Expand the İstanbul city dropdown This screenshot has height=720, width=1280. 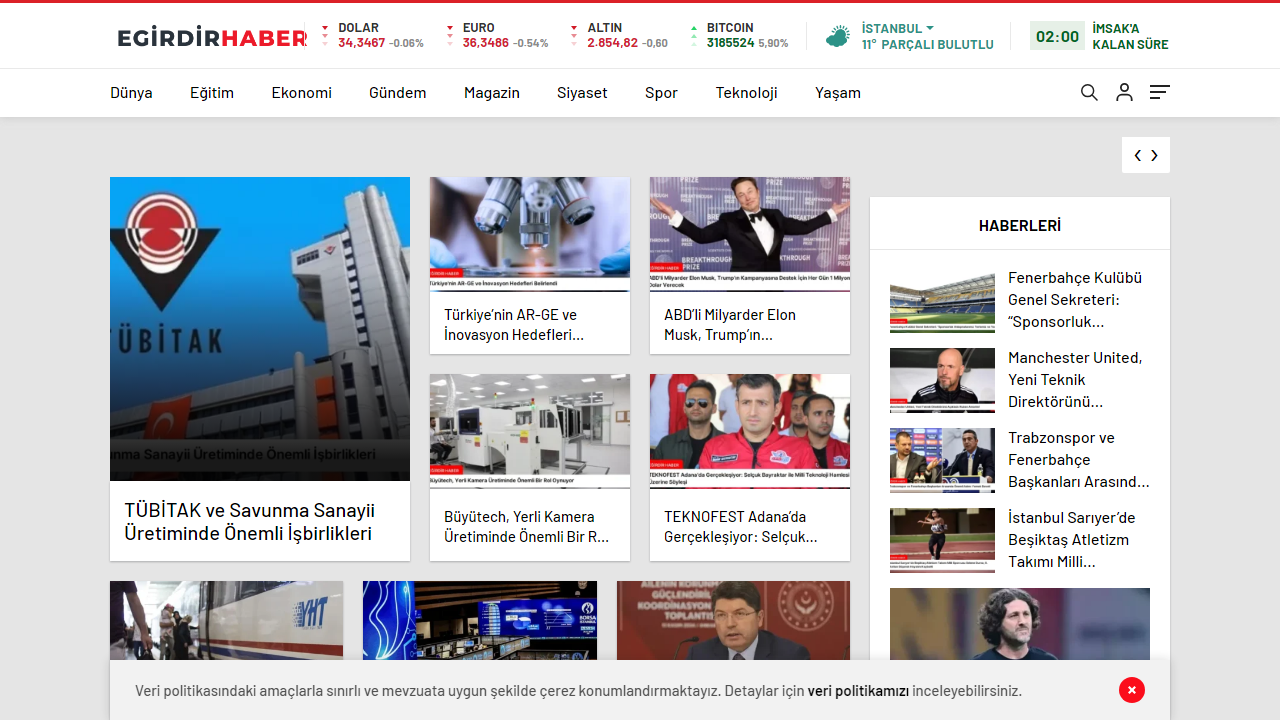tap(897, 28)
